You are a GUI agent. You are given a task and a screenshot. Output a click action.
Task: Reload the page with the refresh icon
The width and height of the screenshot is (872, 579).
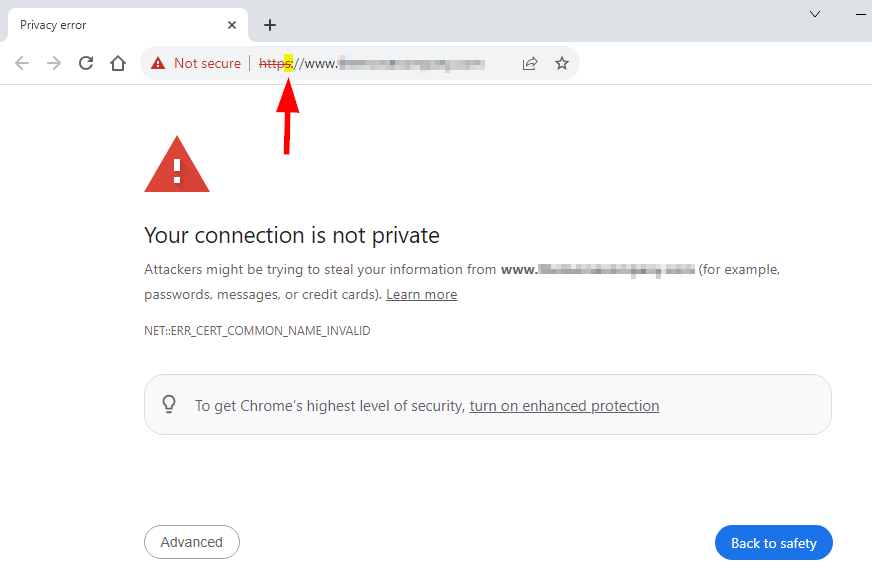tap(86, 63)
